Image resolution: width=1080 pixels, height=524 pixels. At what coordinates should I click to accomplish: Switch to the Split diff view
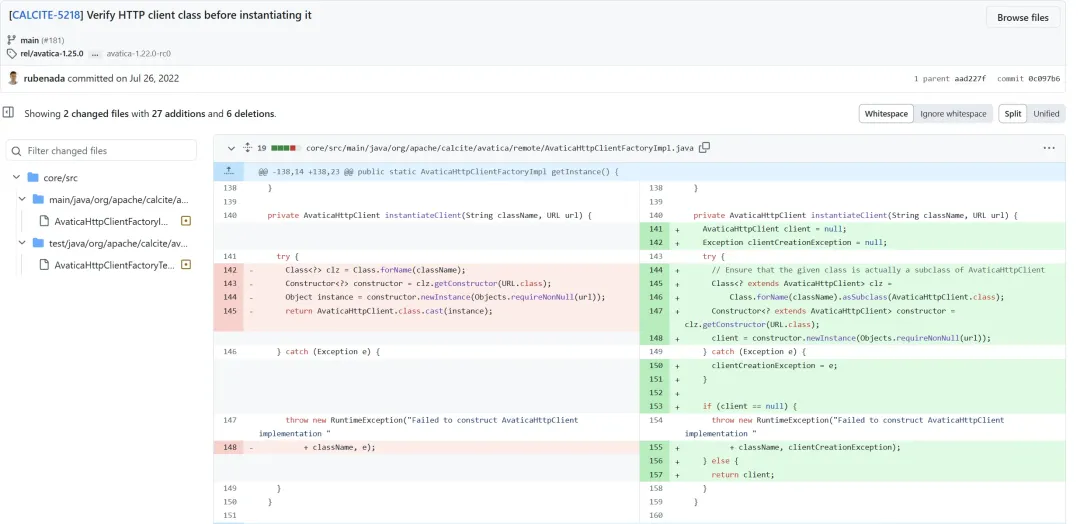(1012, 114)
